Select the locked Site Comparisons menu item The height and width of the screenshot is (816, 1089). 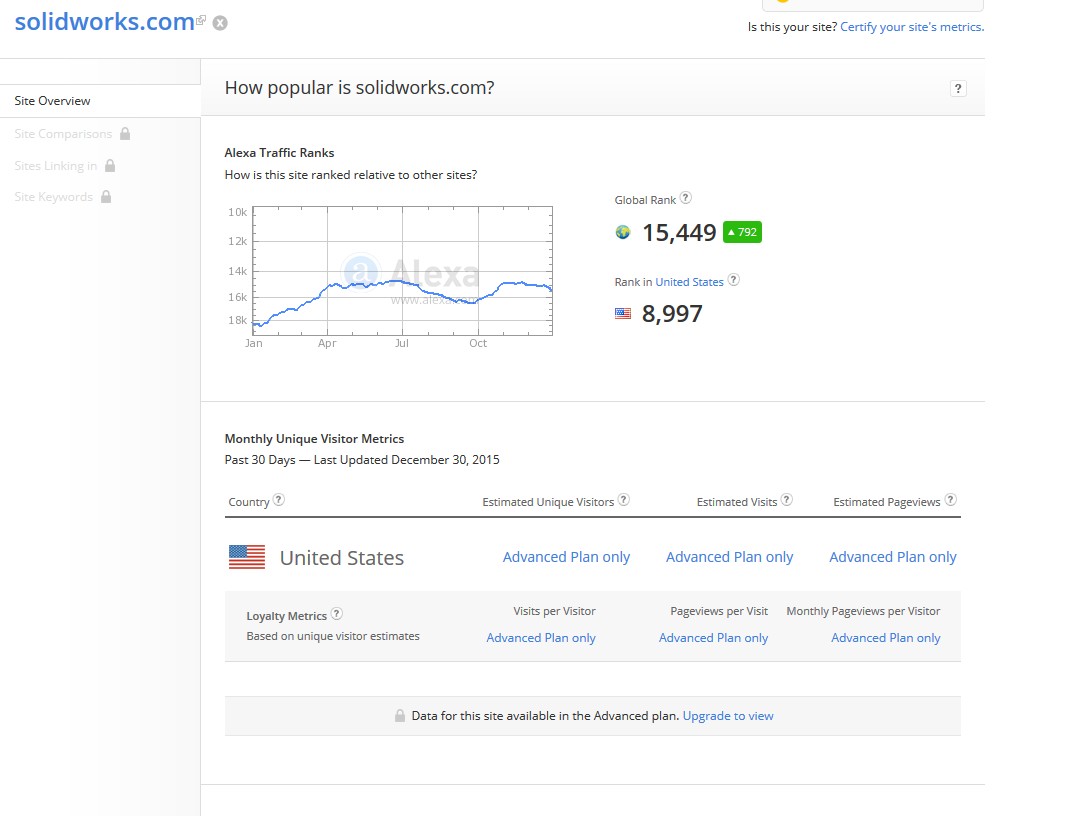tap(63, 134)
